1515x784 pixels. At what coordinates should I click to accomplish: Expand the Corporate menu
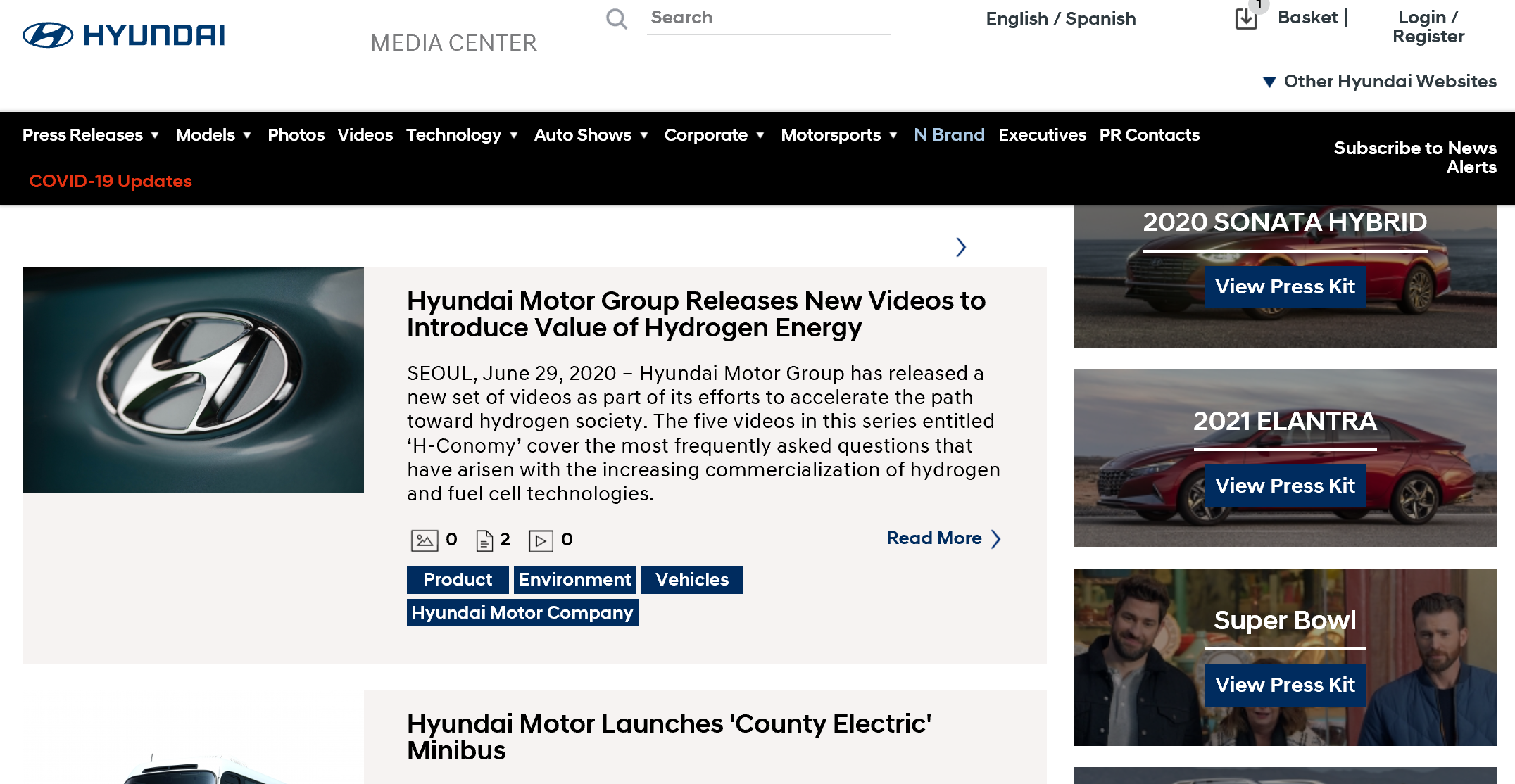715,135
